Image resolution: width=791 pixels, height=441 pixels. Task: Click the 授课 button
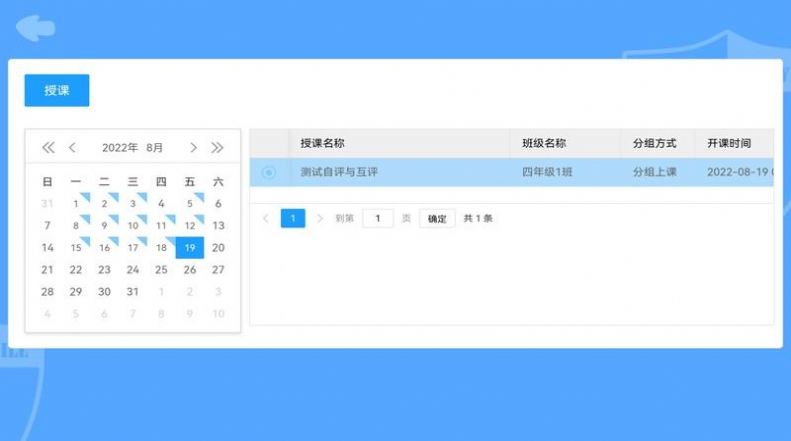pos(57,90)
